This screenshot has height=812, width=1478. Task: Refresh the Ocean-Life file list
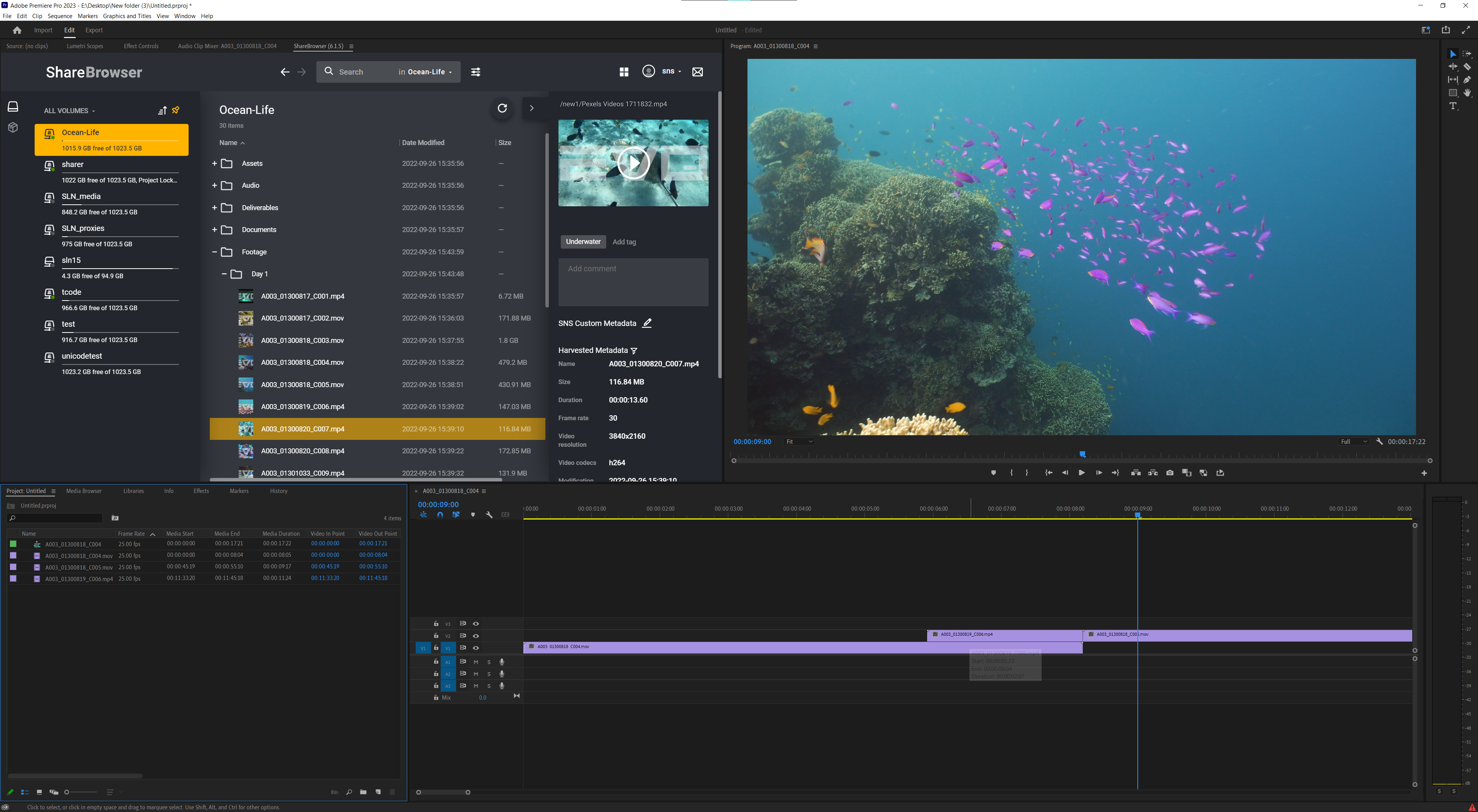point(502,108)
